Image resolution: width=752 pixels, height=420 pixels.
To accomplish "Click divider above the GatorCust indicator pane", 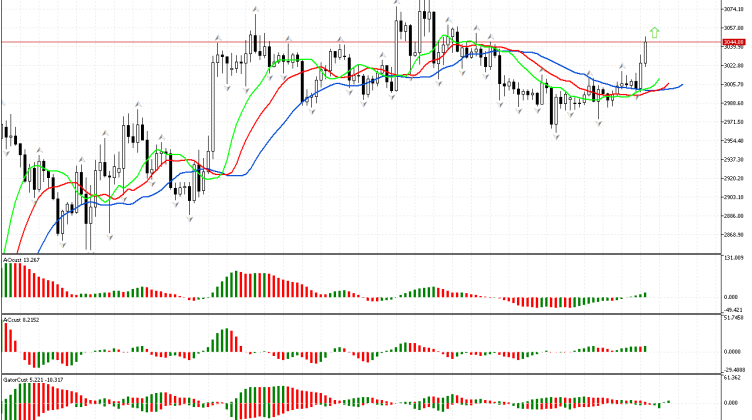I will click(x=360, y=374).
